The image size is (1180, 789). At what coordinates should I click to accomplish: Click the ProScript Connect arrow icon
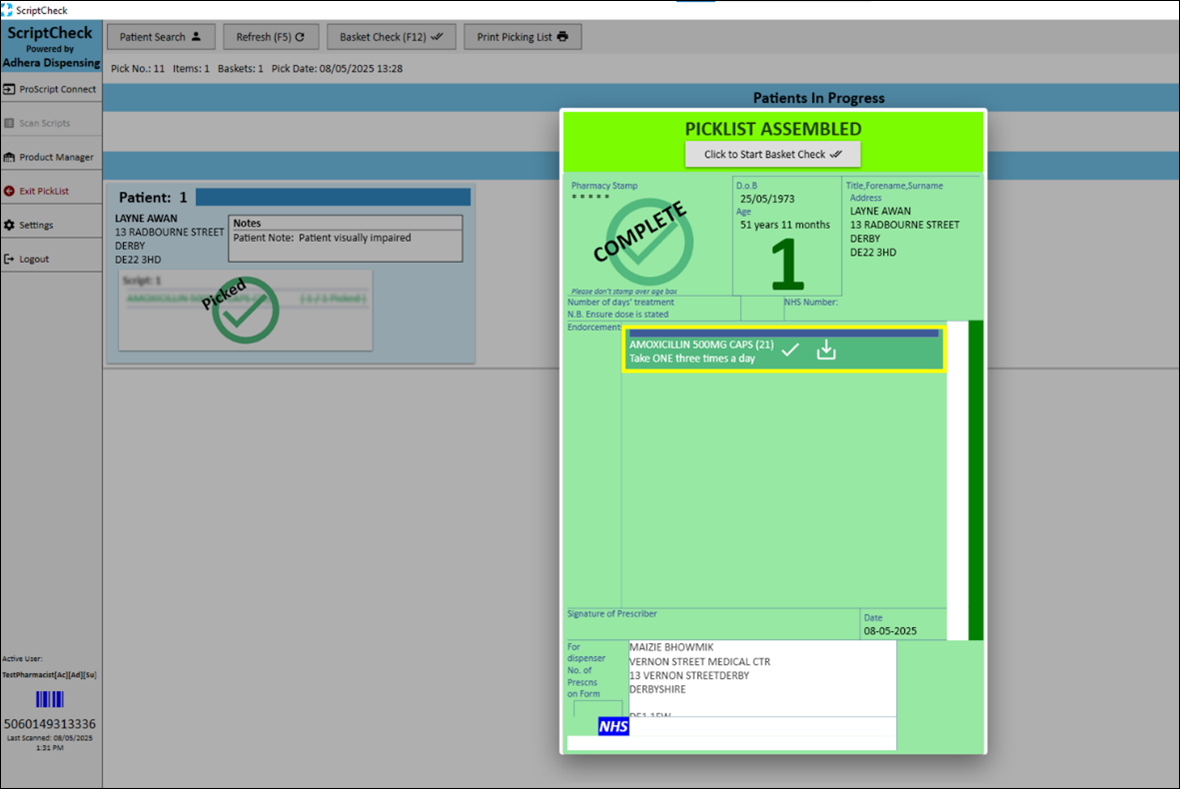click(x=9, y=89)
